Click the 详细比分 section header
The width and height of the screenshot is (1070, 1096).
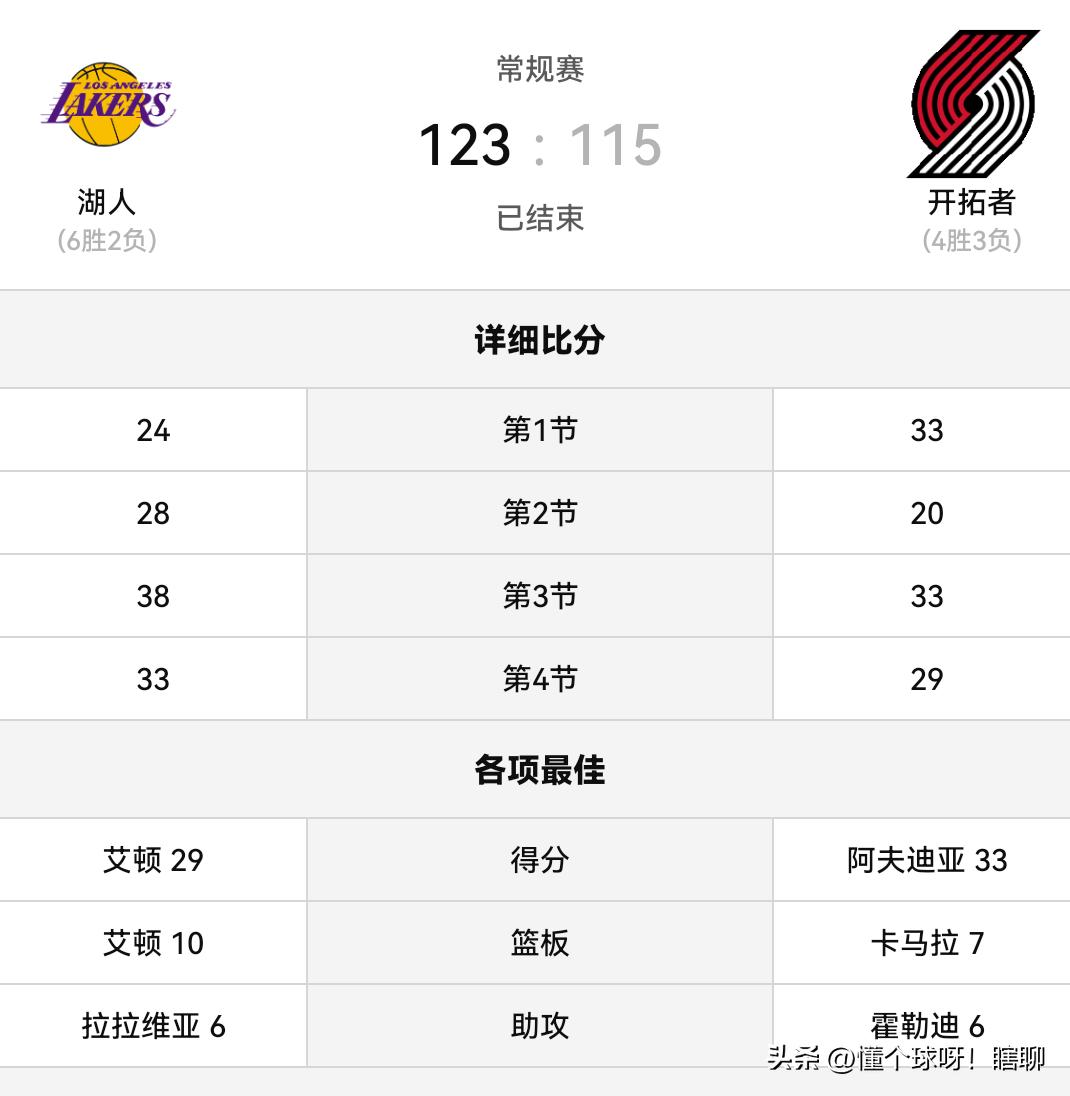(x=537, y=339)
